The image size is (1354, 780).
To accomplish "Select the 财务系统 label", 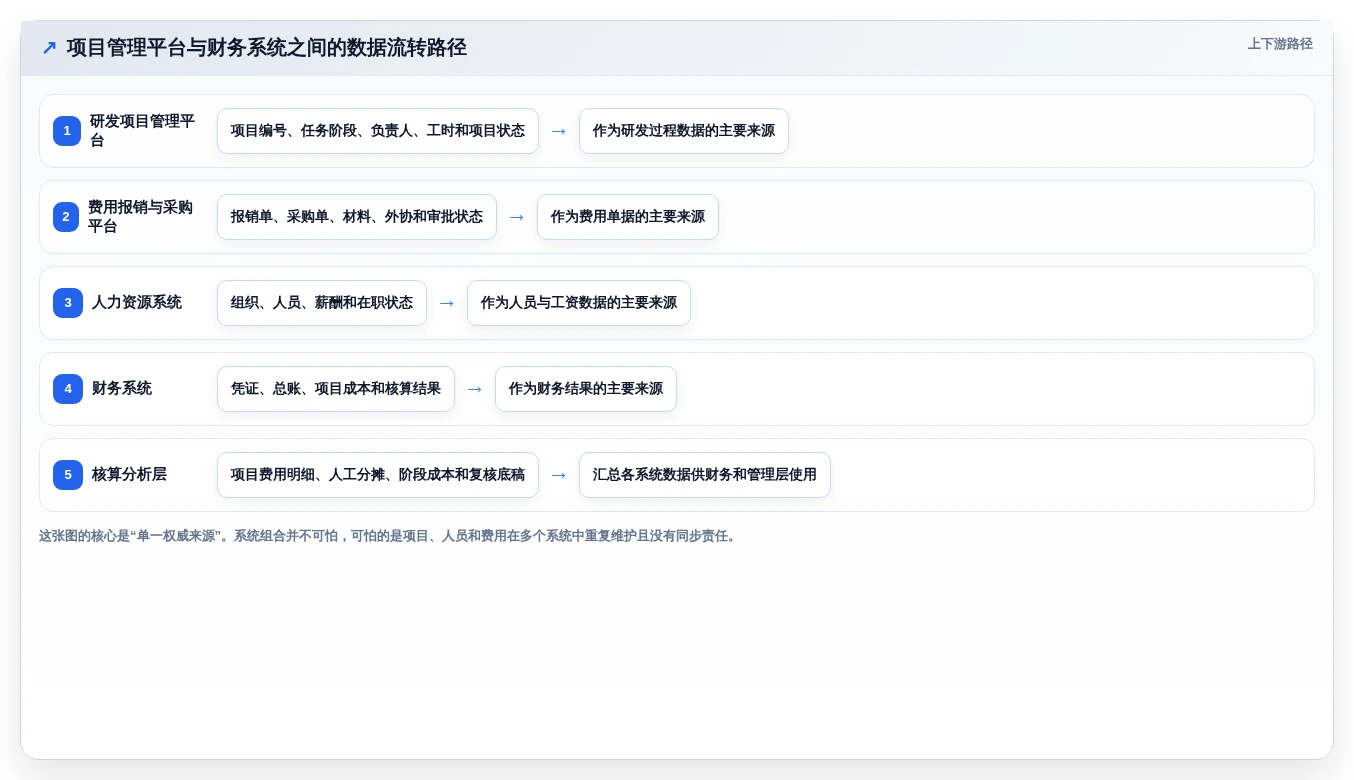I will (122, 389).
